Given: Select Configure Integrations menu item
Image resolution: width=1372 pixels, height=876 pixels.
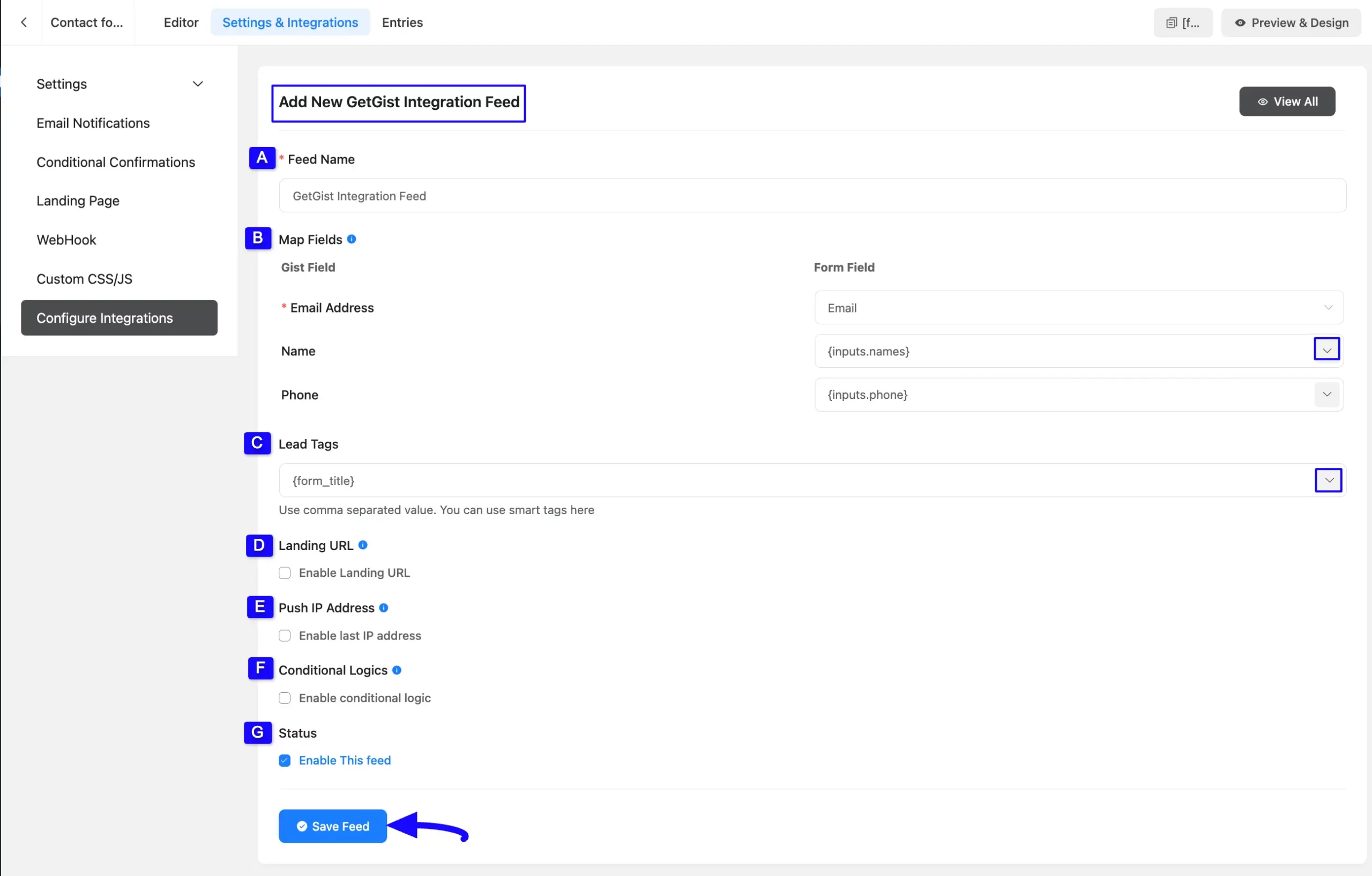Looking at the screenshot, I should point(119,318).
